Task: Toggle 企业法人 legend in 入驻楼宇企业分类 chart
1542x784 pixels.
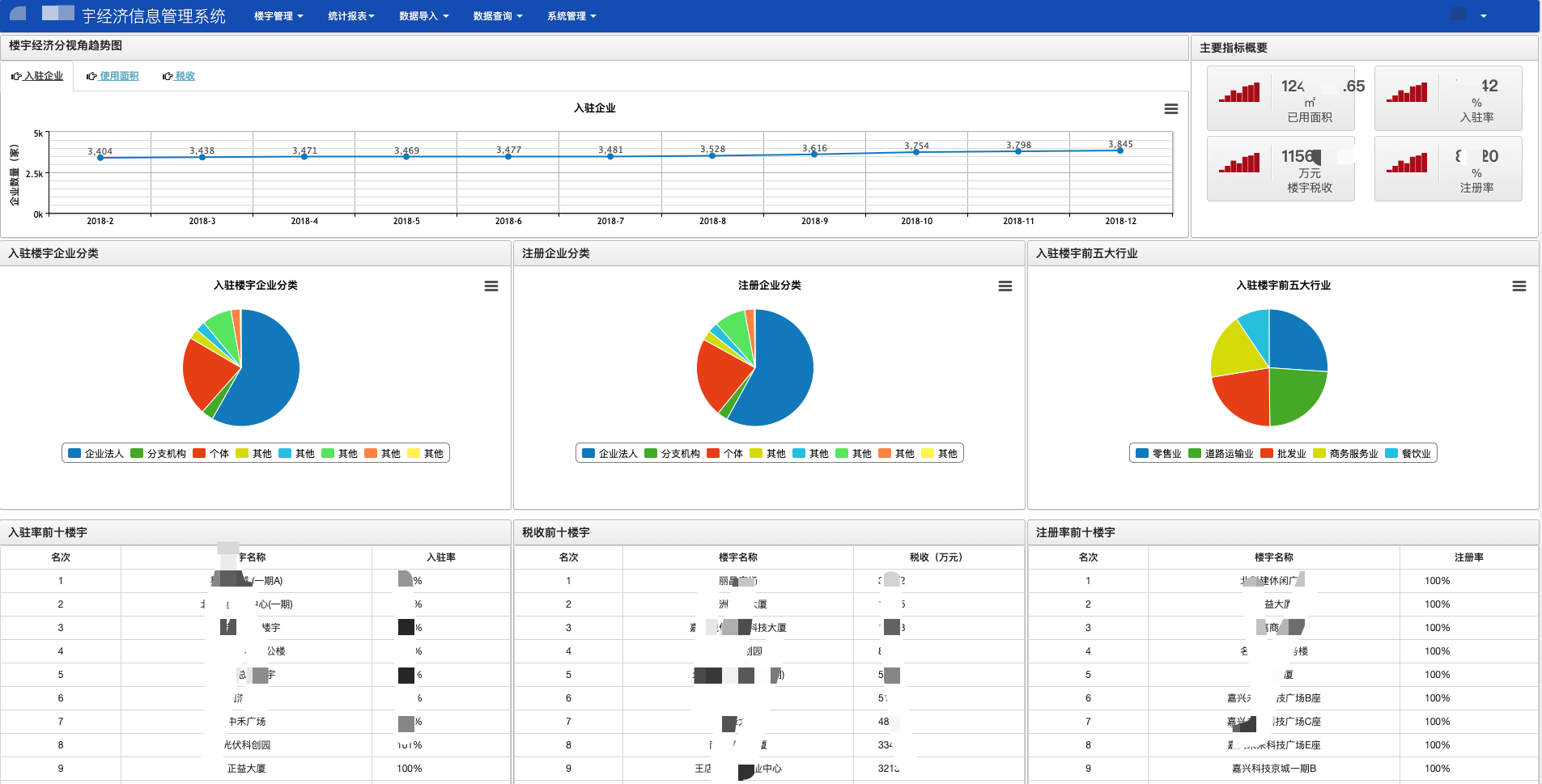Action: [x=96, y=454]
